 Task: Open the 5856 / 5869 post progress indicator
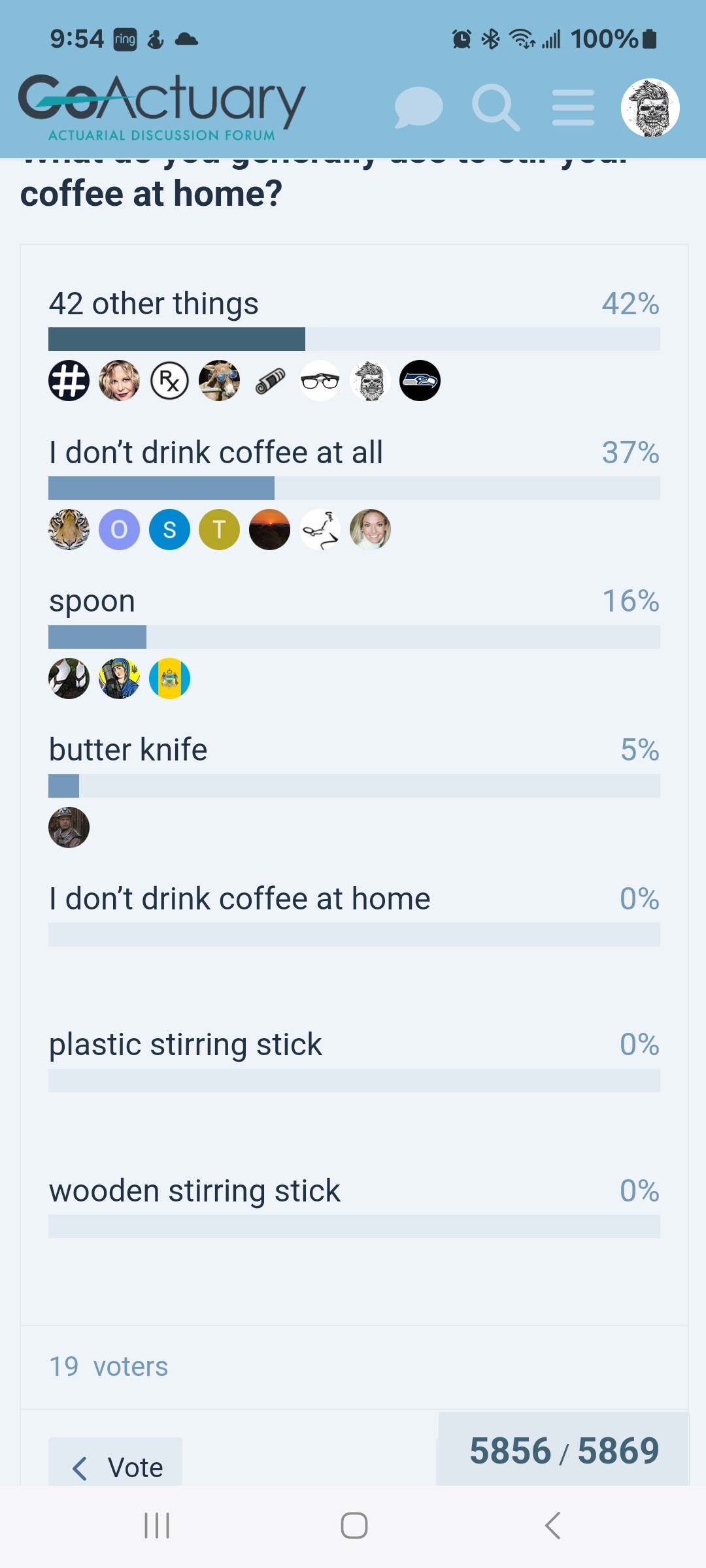point(563,1450)
